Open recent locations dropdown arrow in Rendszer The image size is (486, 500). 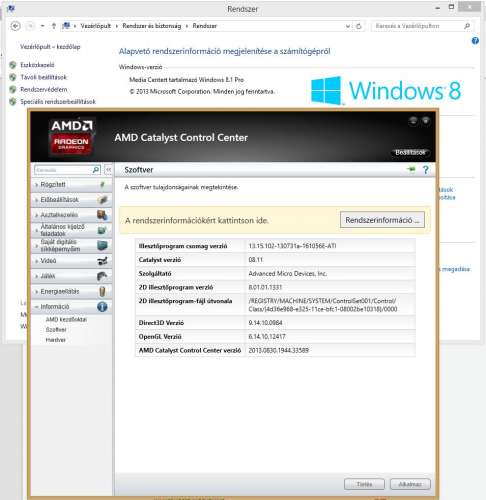point(42,26)
